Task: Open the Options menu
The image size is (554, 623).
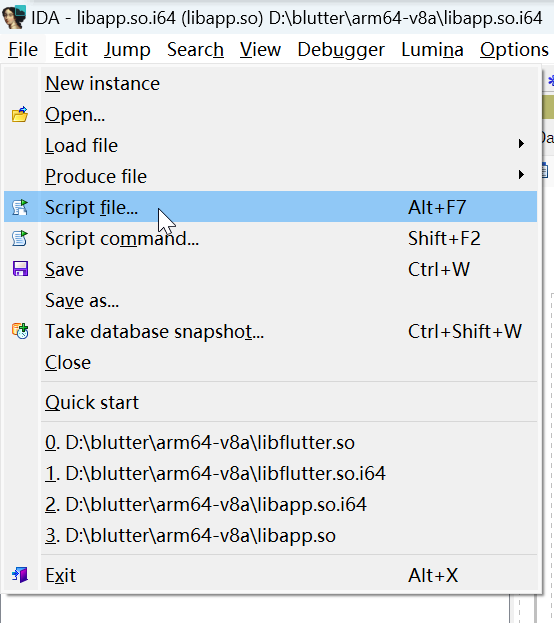Action: tap(514, 50)
